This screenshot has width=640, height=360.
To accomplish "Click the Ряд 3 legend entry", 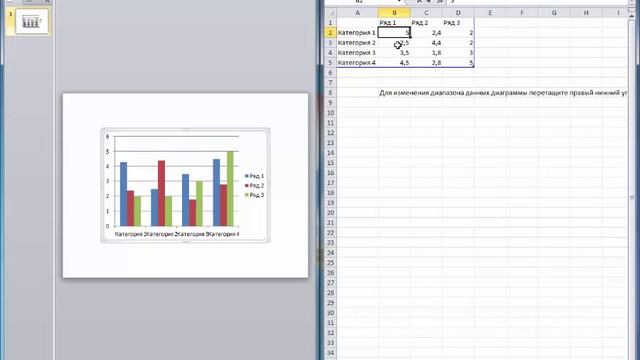I will (x=254, y=195).
